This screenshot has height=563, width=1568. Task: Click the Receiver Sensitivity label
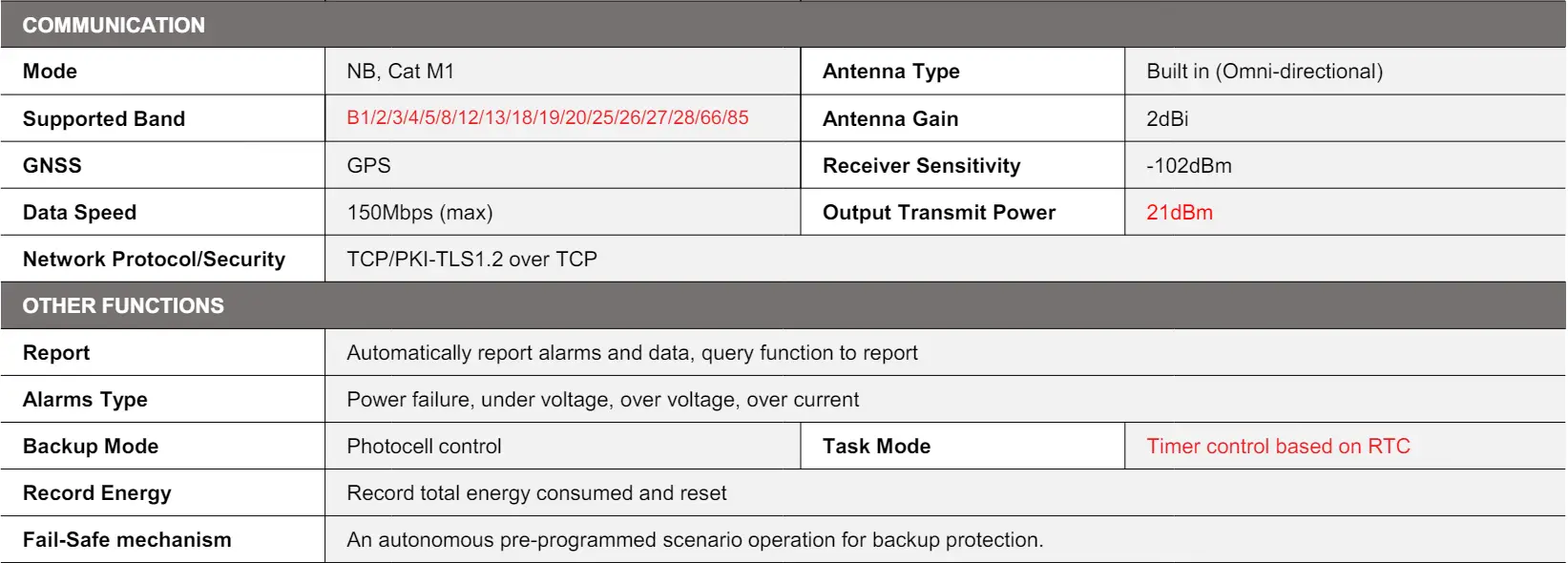pyautogui.click(x=921, y=165)
